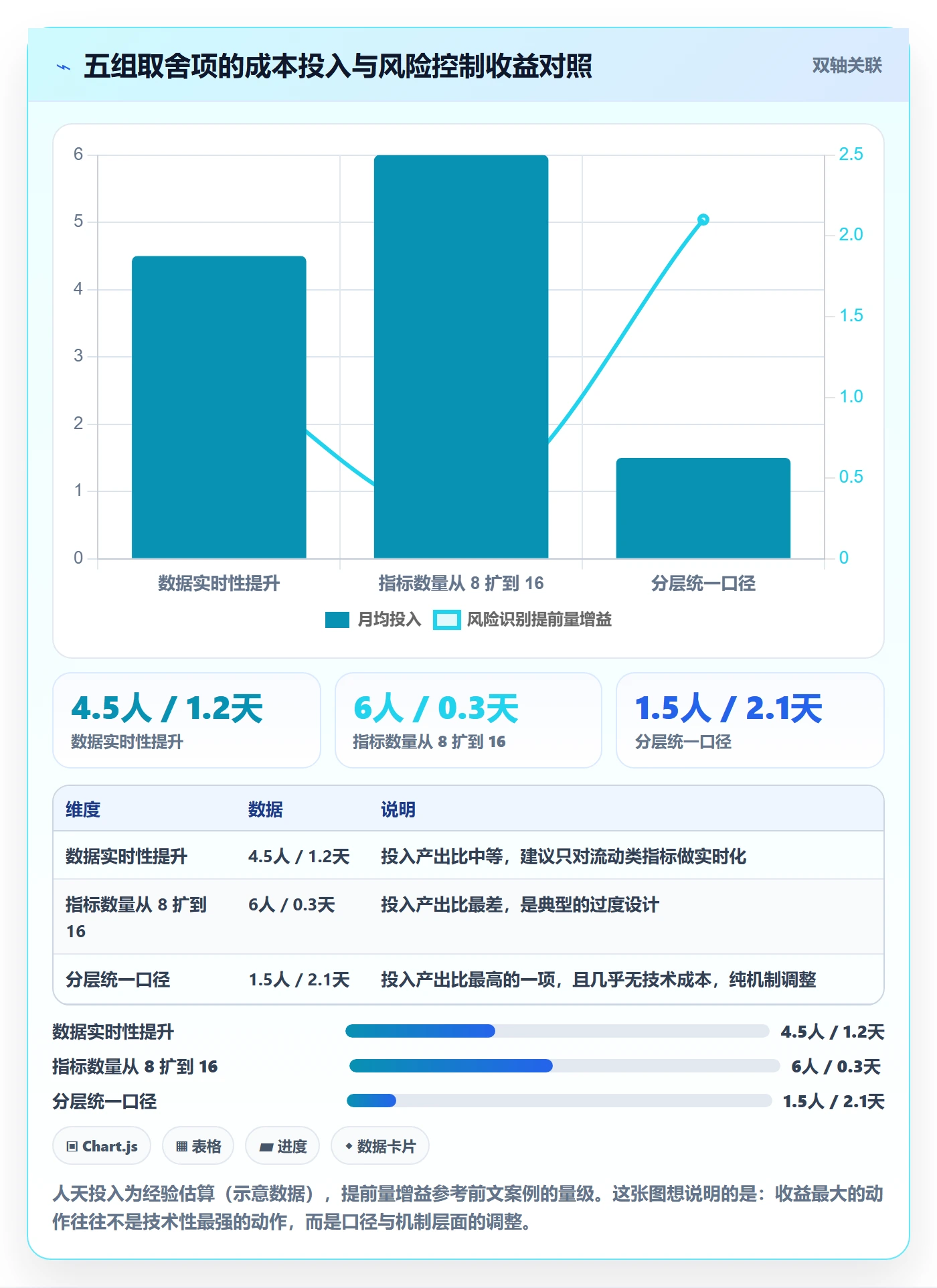Select table cell 6人 / 0.3天
Viewport: 937px width, 1288px height.
click(x=292, y=905)
